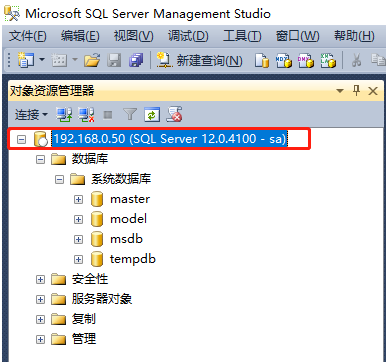Click the DMX query icon
This screenshot has width=388, height=364.
pos(306,61)
